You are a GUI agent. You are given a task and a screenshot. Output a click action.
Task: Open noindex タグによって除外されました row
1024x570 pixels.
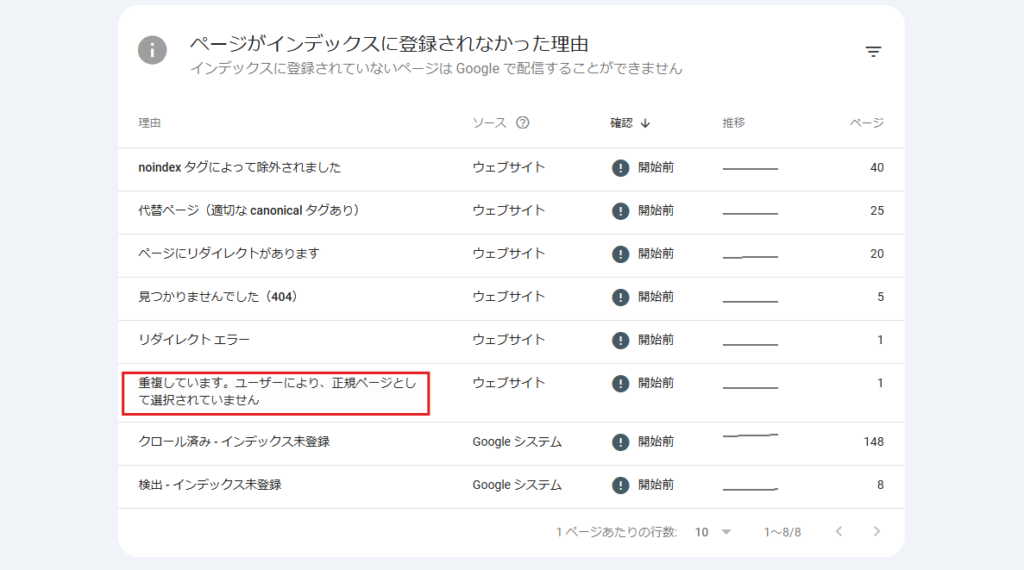511,169
